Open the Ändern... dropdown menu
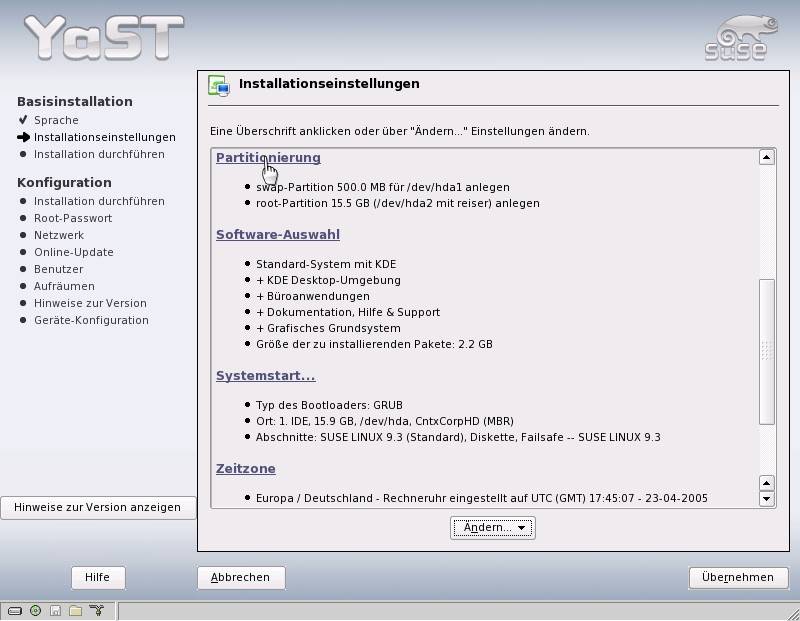Screen dimensions: 800x621 (493, 528)
